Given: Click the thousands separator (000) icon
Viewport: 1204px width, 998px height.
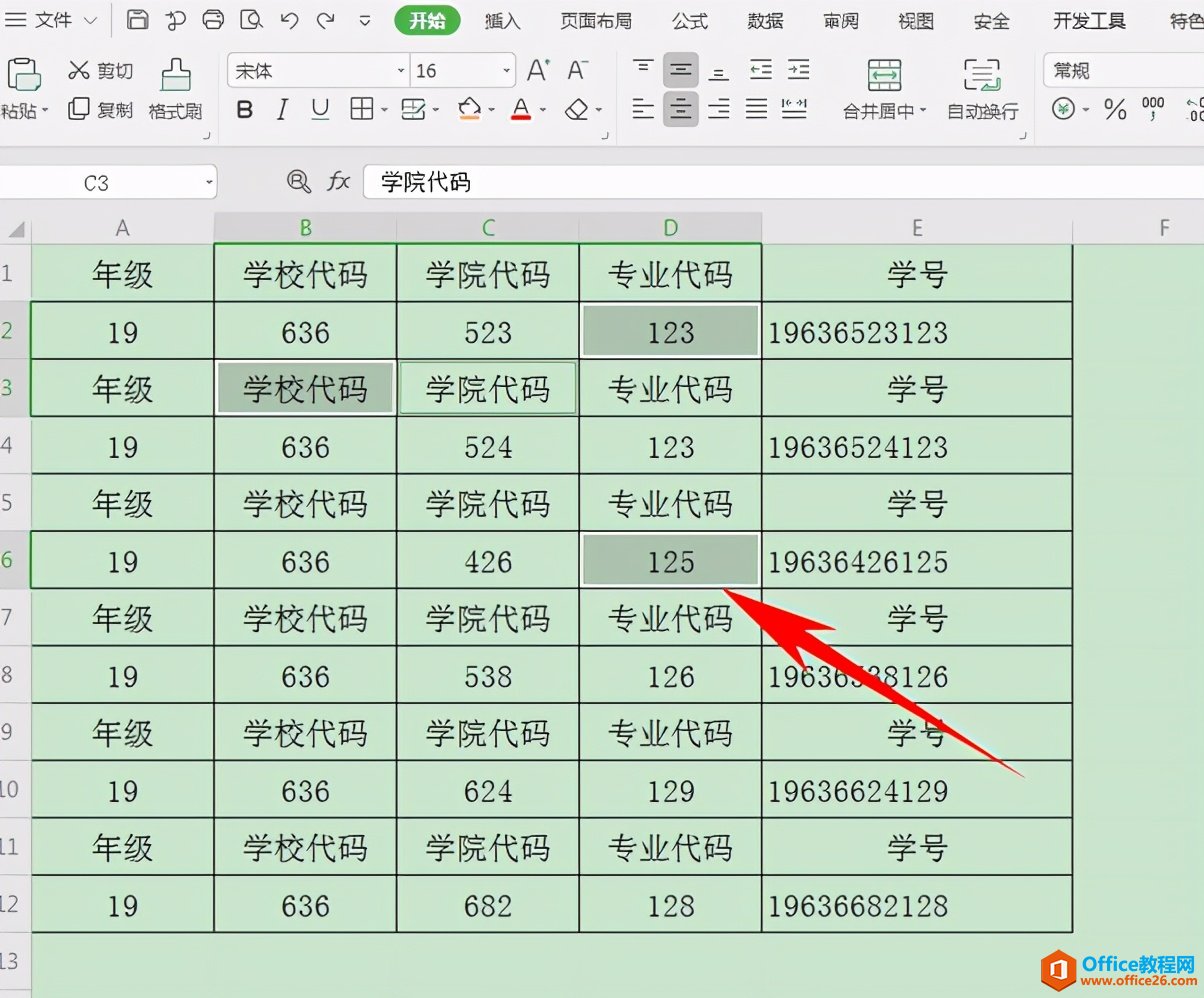Looking at the screenshot, I should pyautogui.click(x=1153, y=109).
